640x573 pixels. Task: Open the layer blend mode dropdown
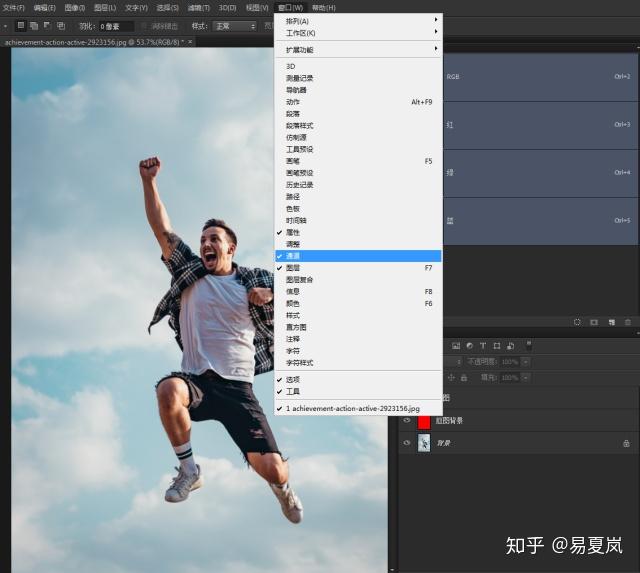(x=452, y=362)
